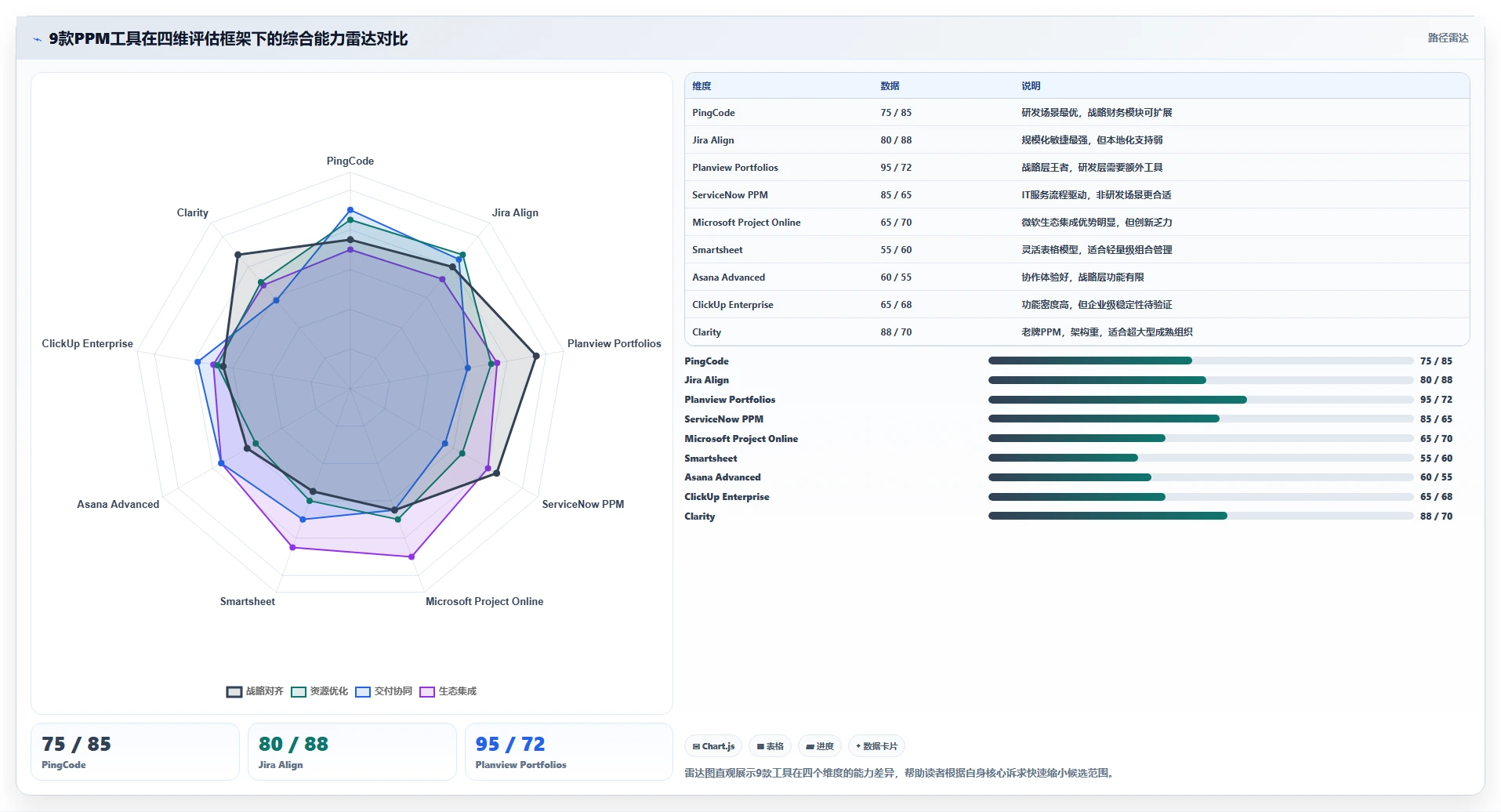
Task: Click the 65 / 68 score beside the ClickUp Enterprise progress bar
Action: point(1436,497)
